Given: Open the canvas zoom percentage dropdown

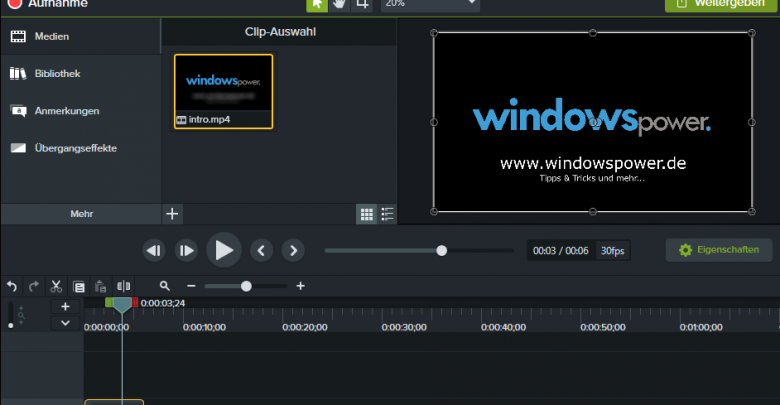Looking at the screenshot, I should point(430,4).
